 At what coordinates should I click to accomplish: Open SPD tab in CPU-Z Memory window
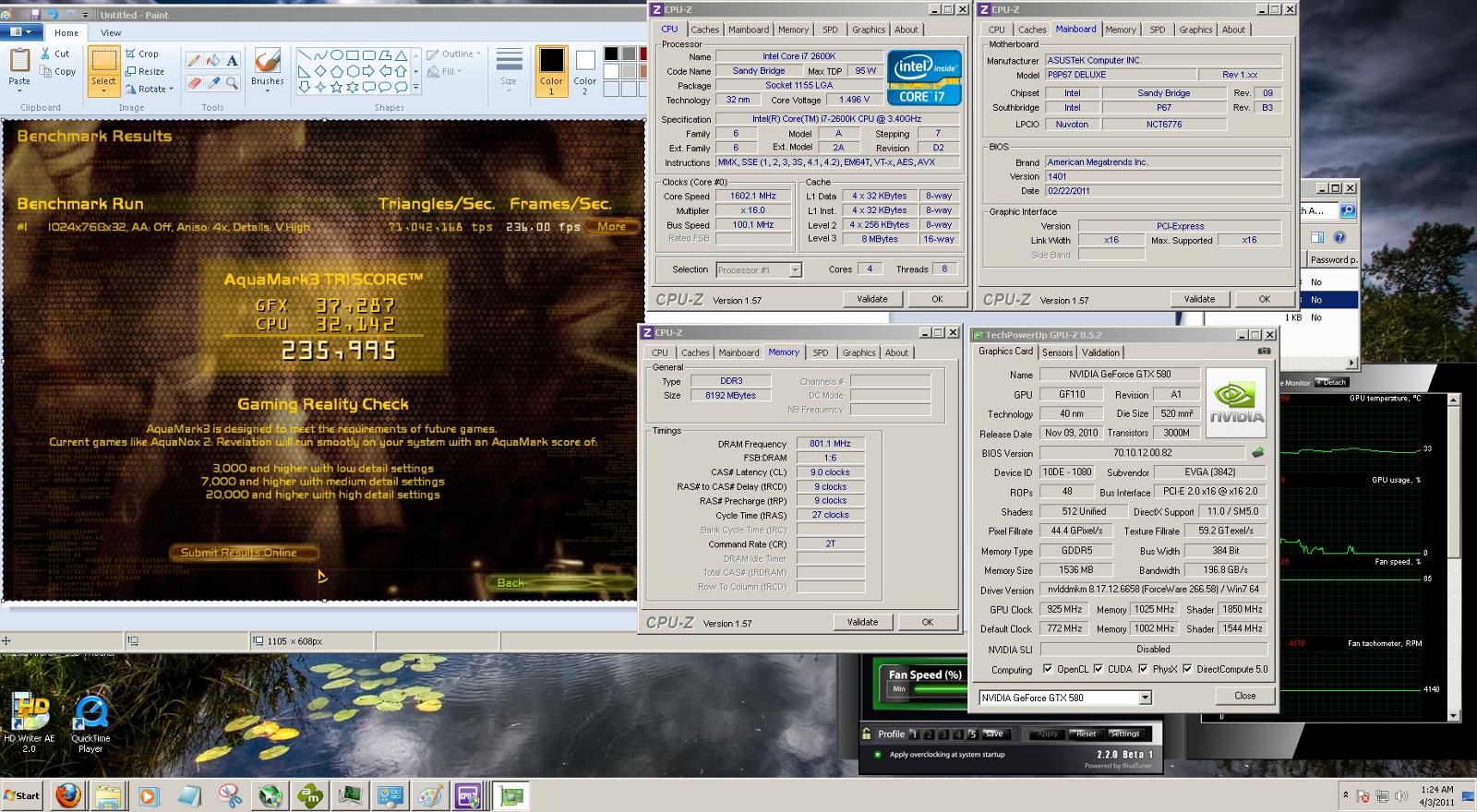coord(821,352)
